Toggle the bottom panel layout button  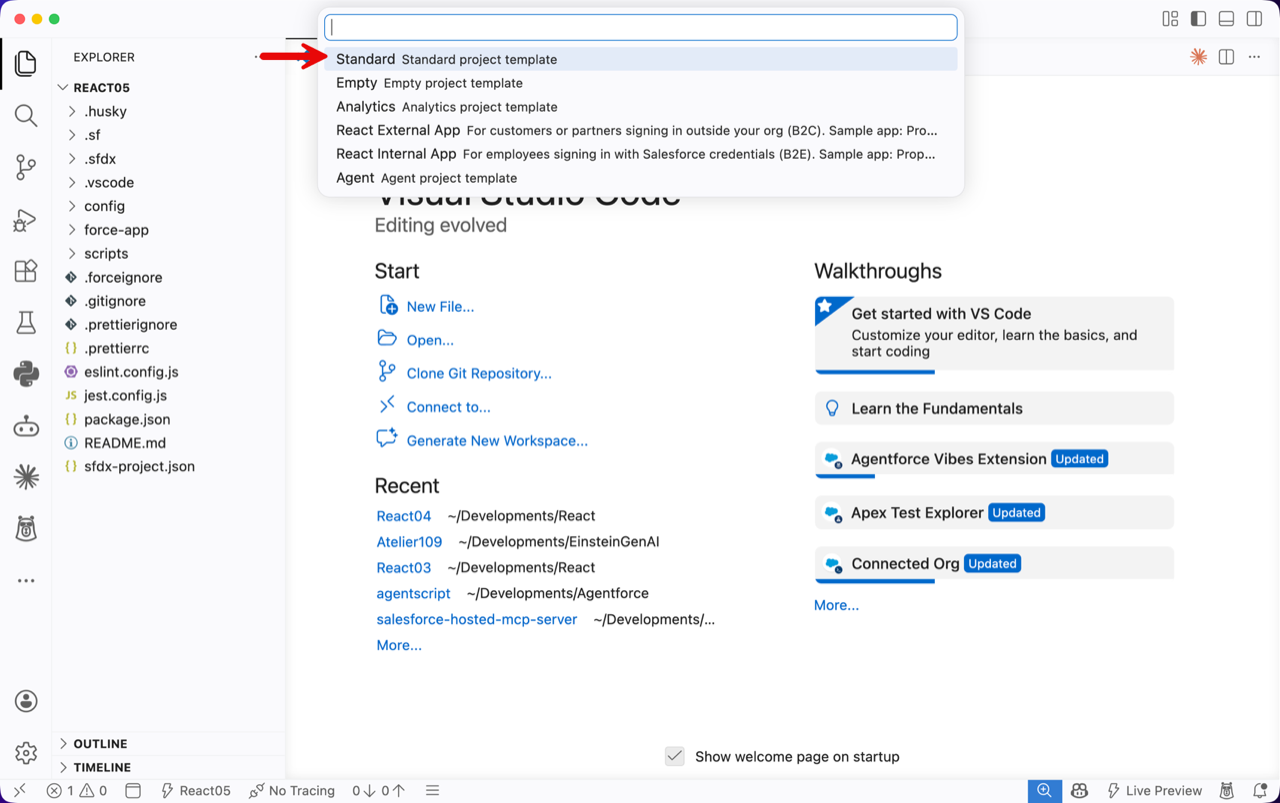tap(1226, 19)
